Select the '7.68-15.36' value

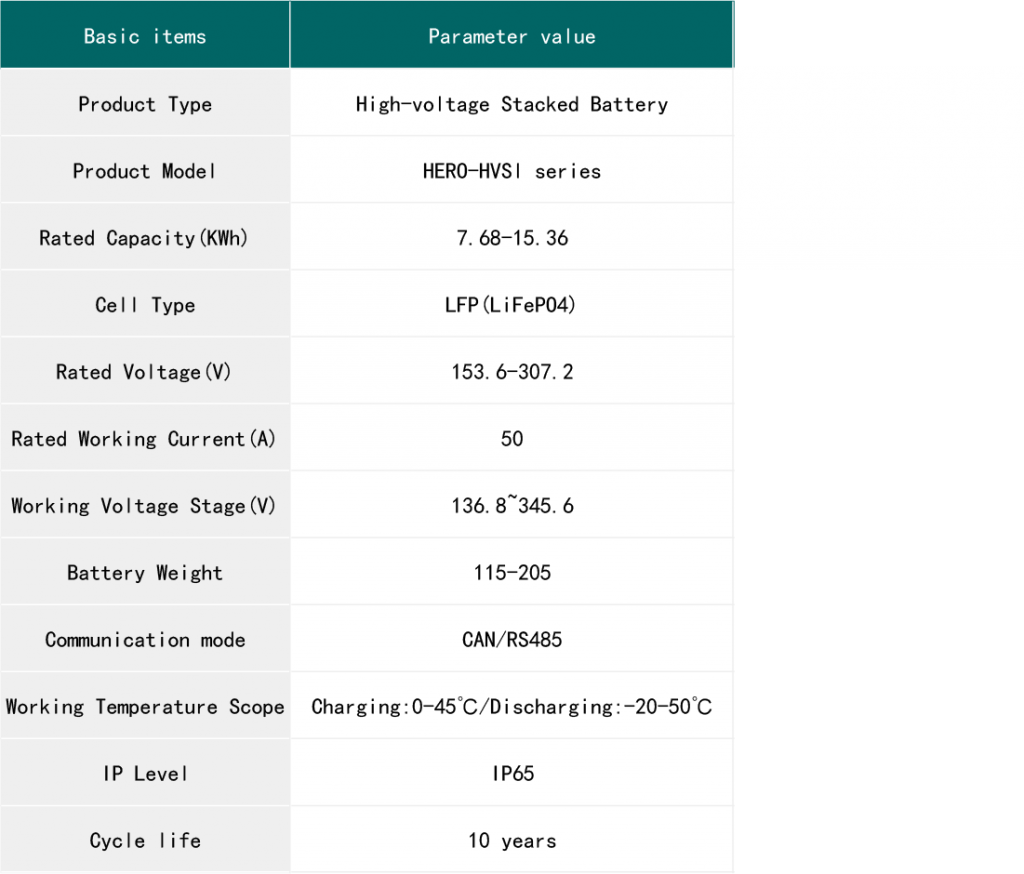(x=512, y=238)
